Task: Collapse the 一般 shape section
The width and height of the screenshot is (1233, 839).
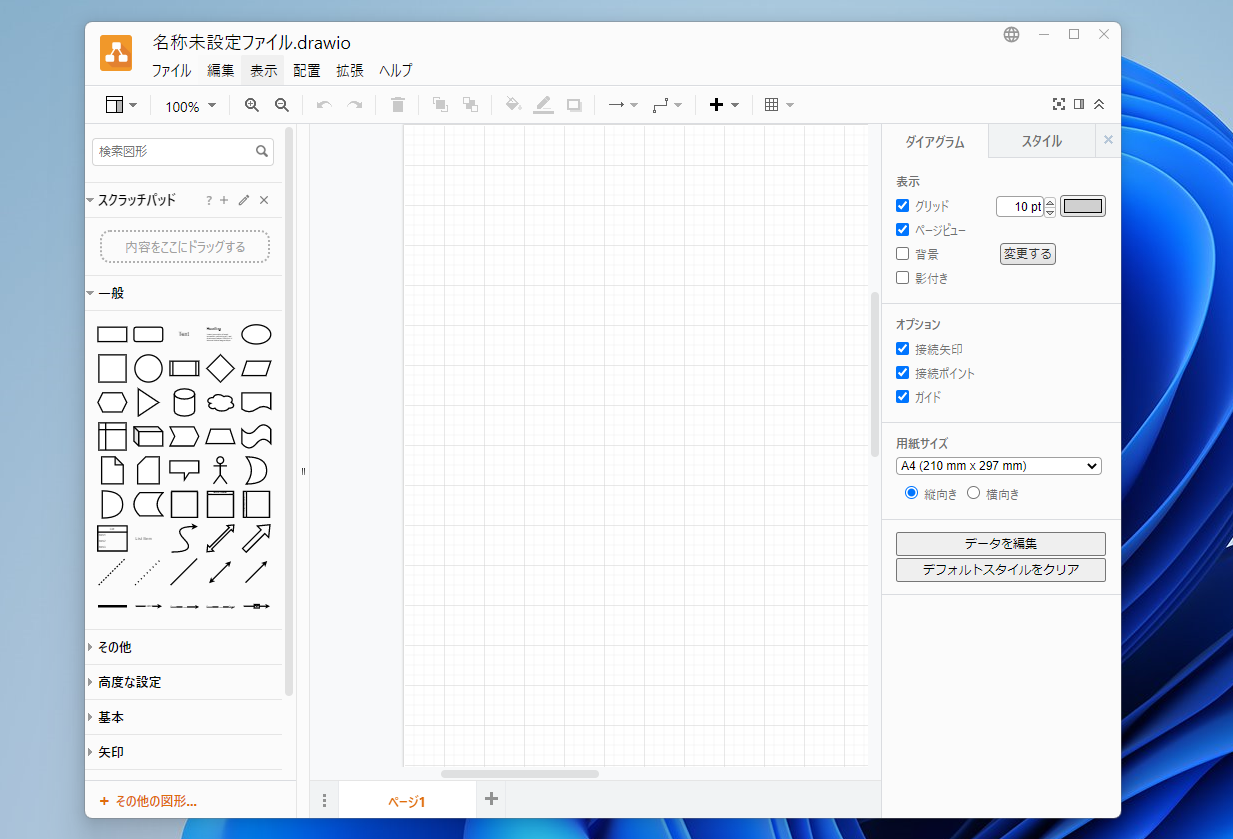Action: point(185,293)
